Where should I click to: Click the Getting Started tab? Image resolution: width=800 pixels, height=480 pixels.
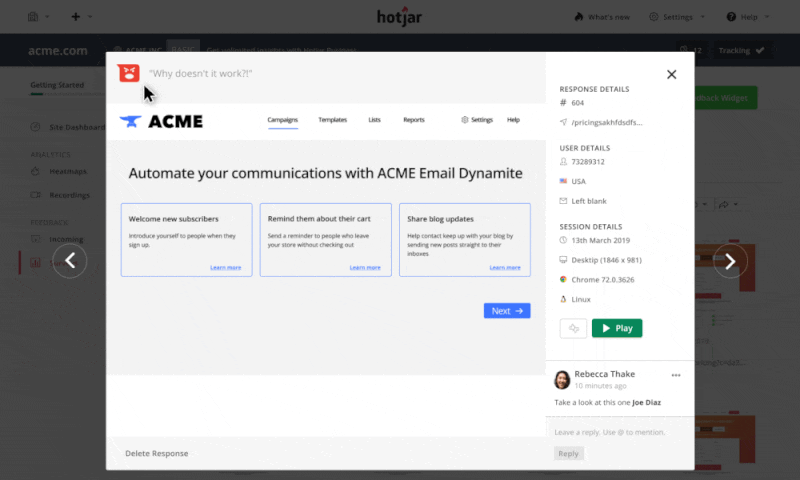pyautogui.click(x=57, y=85)
